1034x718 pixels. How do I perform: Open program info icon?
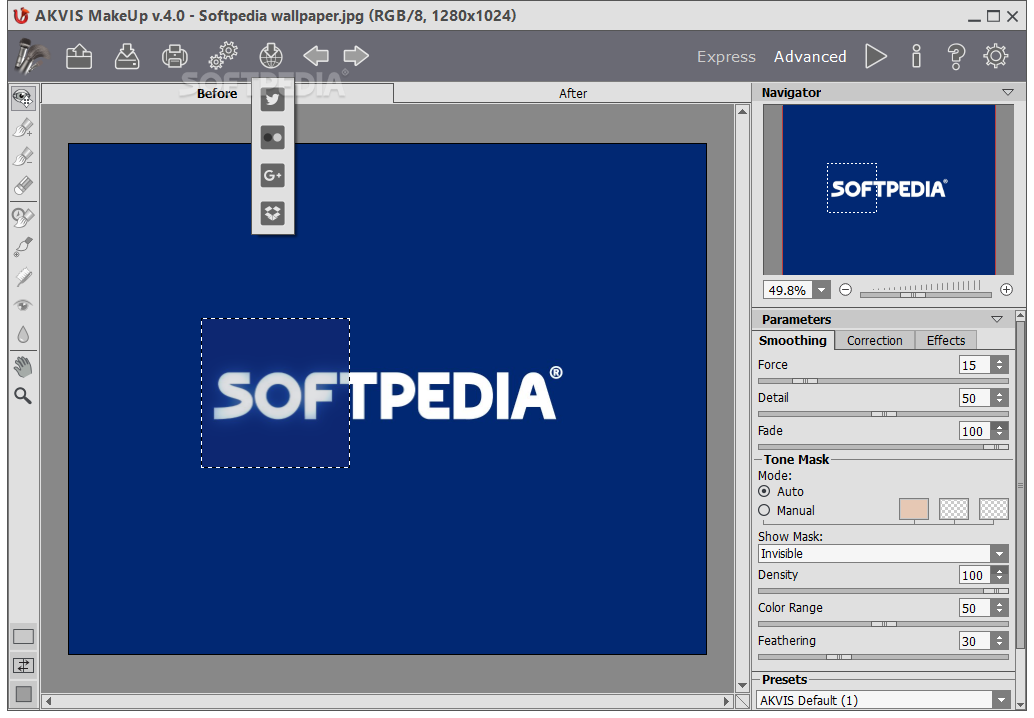tap(916, 57)
